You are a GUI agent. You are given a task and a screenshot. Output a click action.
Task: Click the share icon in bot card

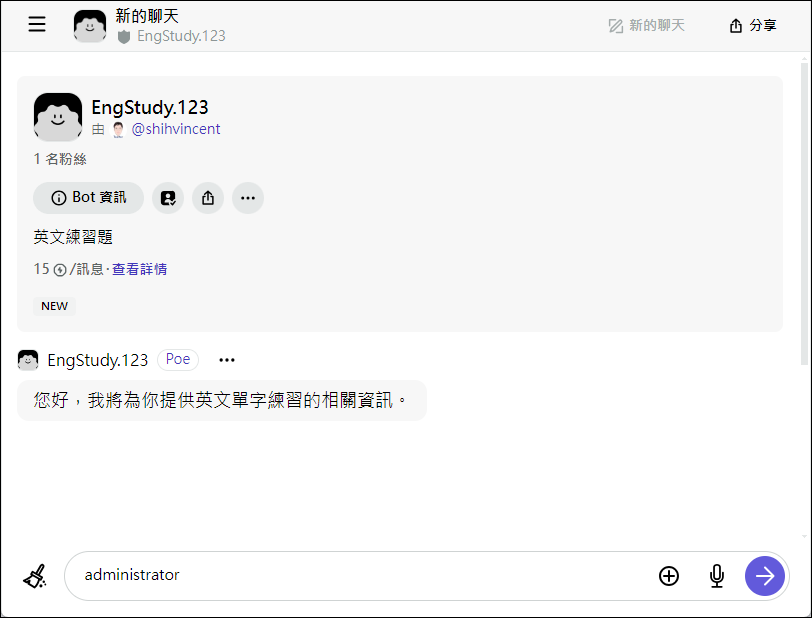[208, 197]
